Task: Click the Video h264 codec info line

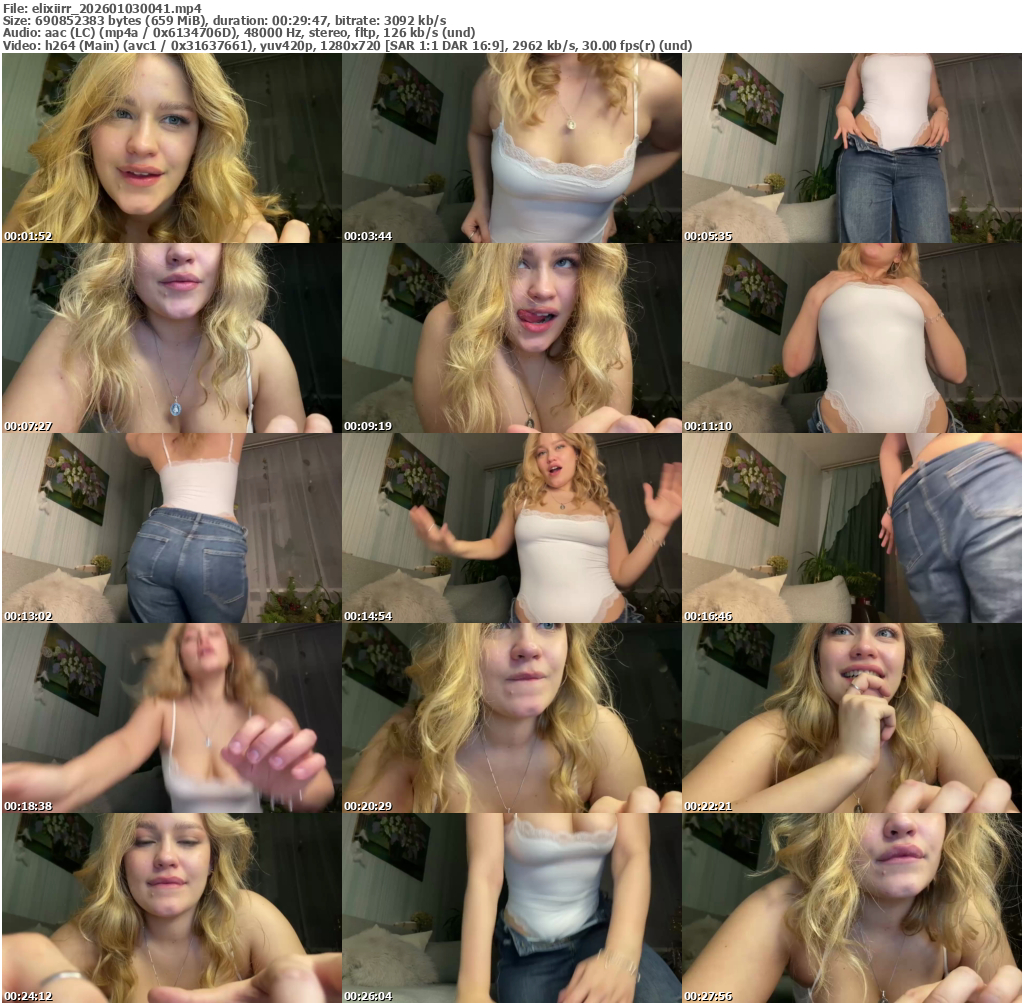Action: (x=347, y=46)
